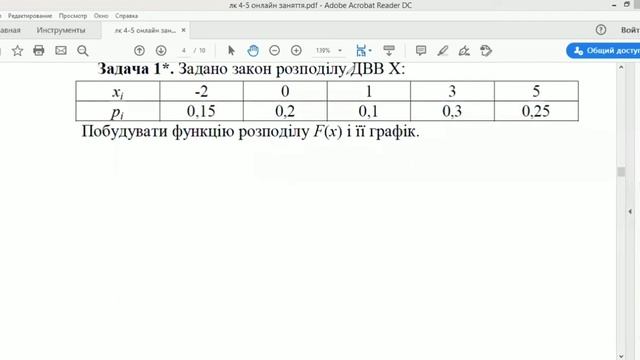This screenshot has height=360, width=640.
Task: Open the zoom percentage dropdown
Action: pos(340,51)
